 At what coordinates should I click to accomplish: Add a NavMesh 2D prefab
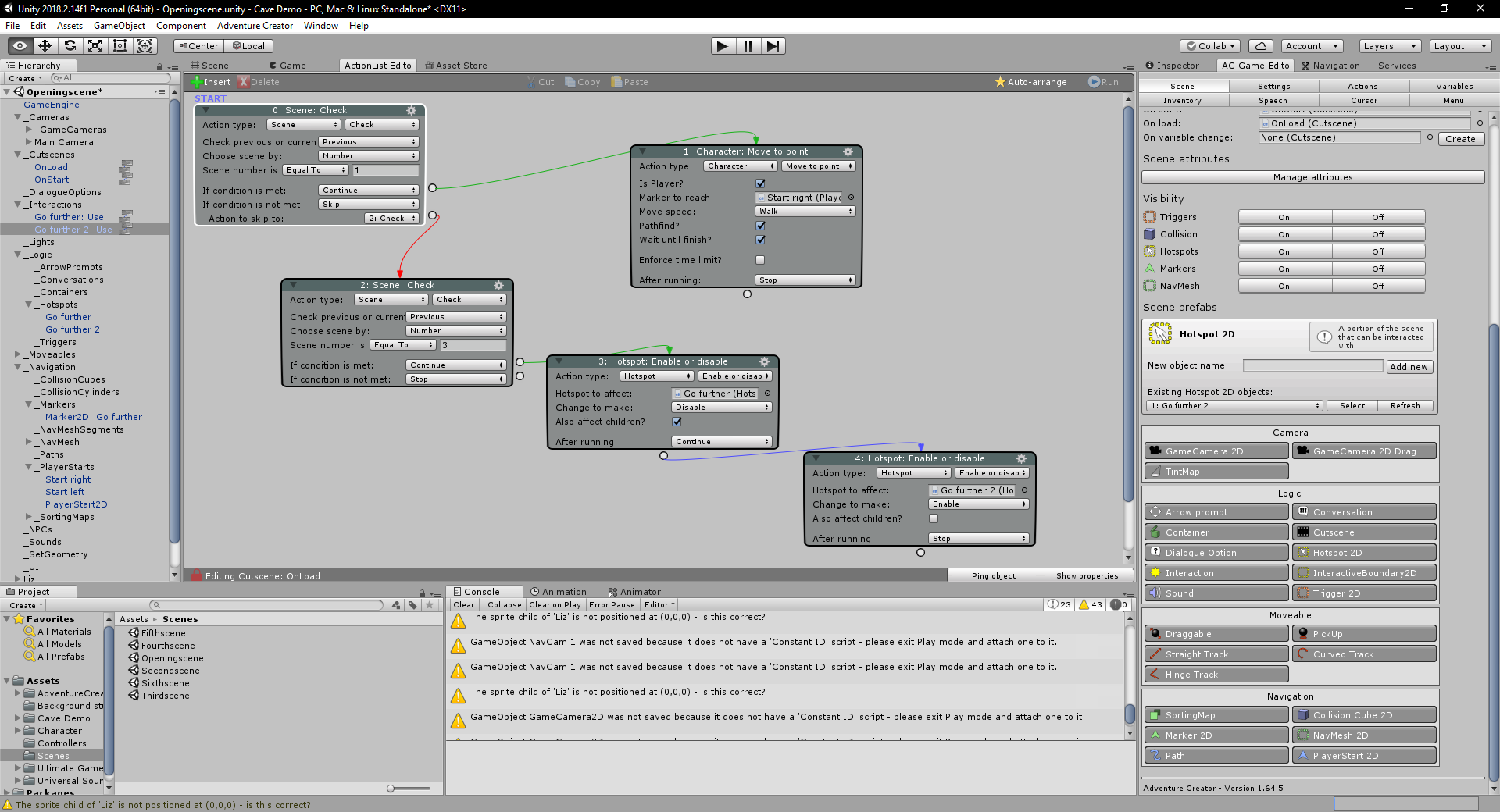(1364, 735)
